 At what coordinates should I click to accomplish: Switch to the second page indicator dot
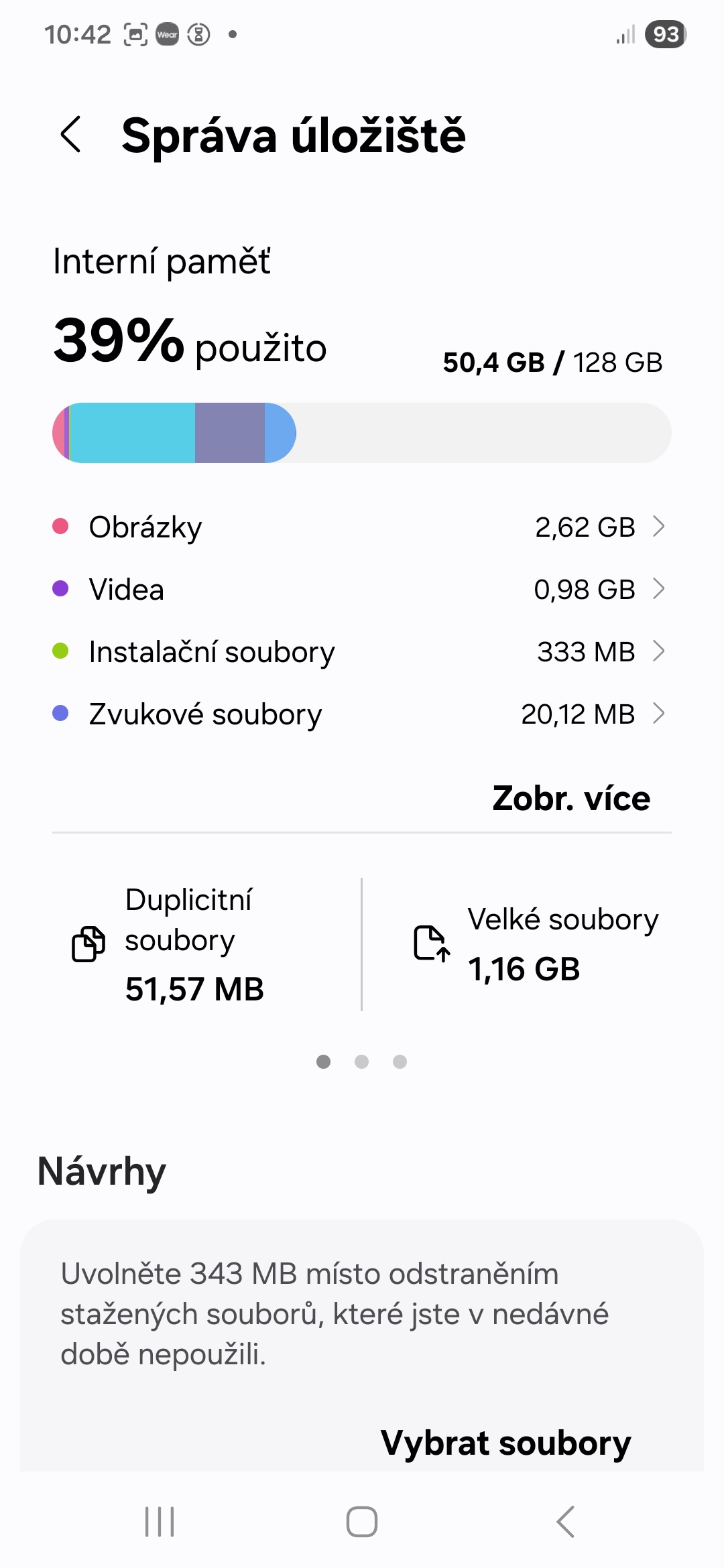tap(362, 1061)
